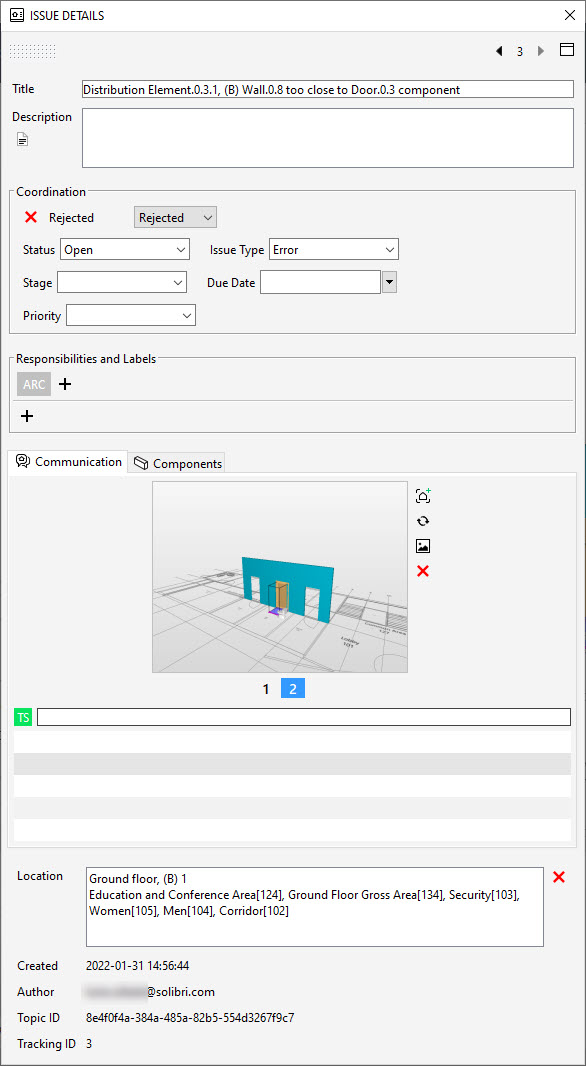586x1066 pixels.
Task: Open the Rejected decision dropdown
Action: (x=175, y=218)
